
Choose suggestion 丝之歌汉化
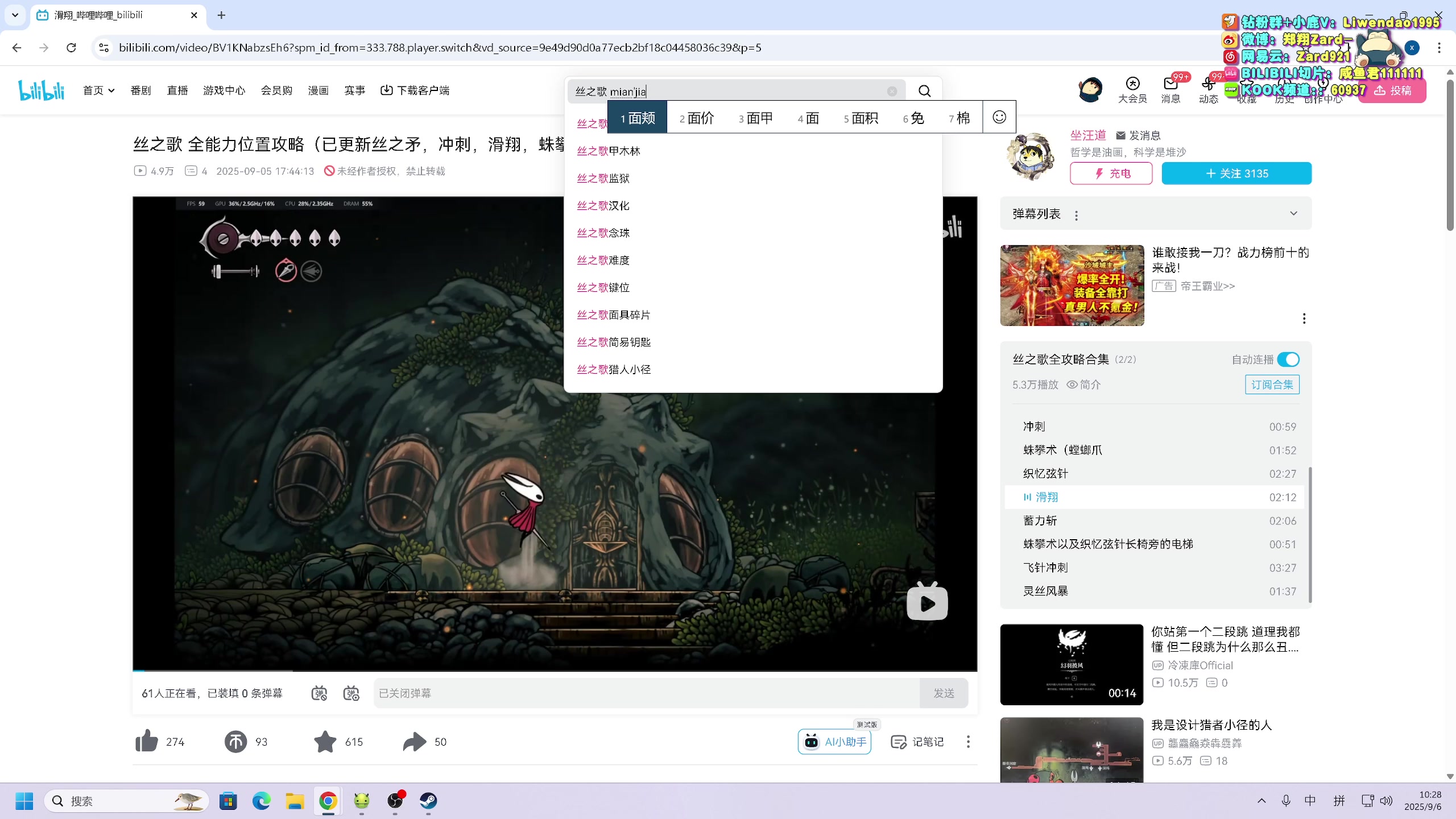click(x=753, y=205)
